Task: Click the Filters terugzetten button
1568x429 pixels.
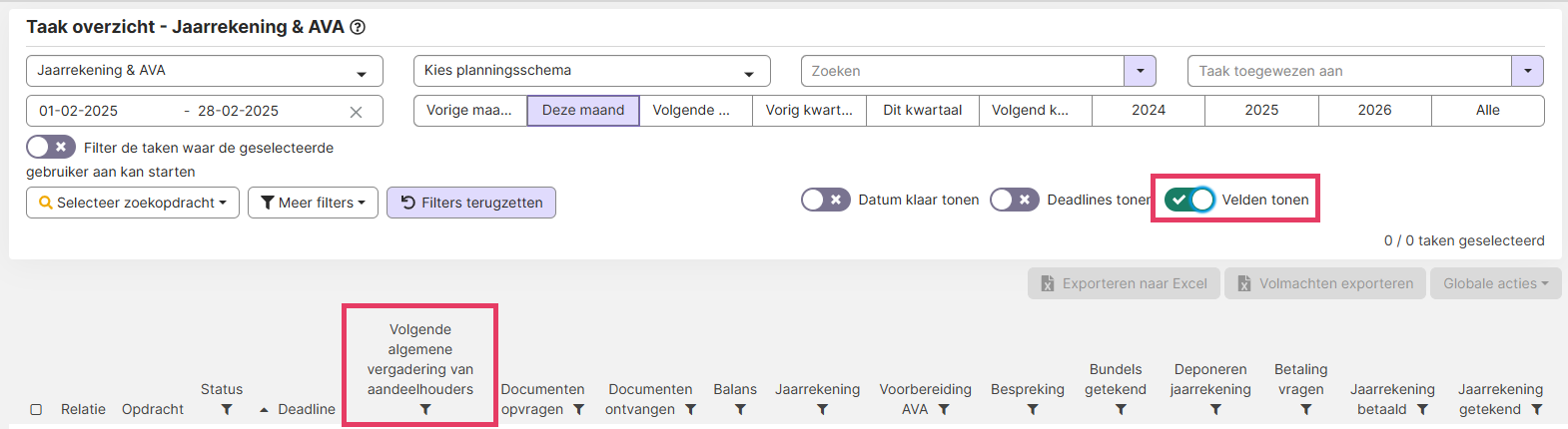Action: pyautogui.click(x=471, y=203)
